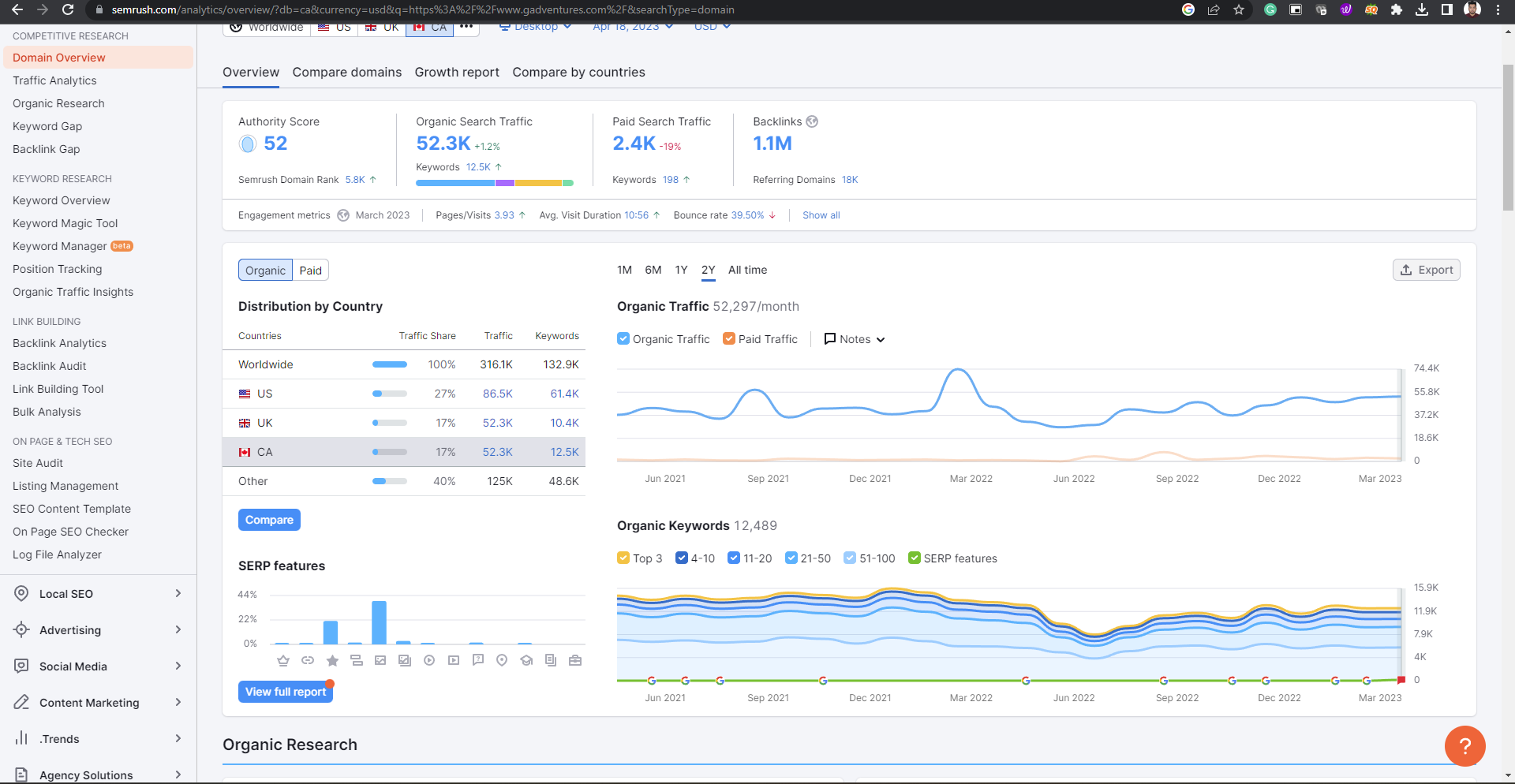This screenshot has height=784, width=1515.
Task: Click the browser address bar URL
Action: coord(423,9)
